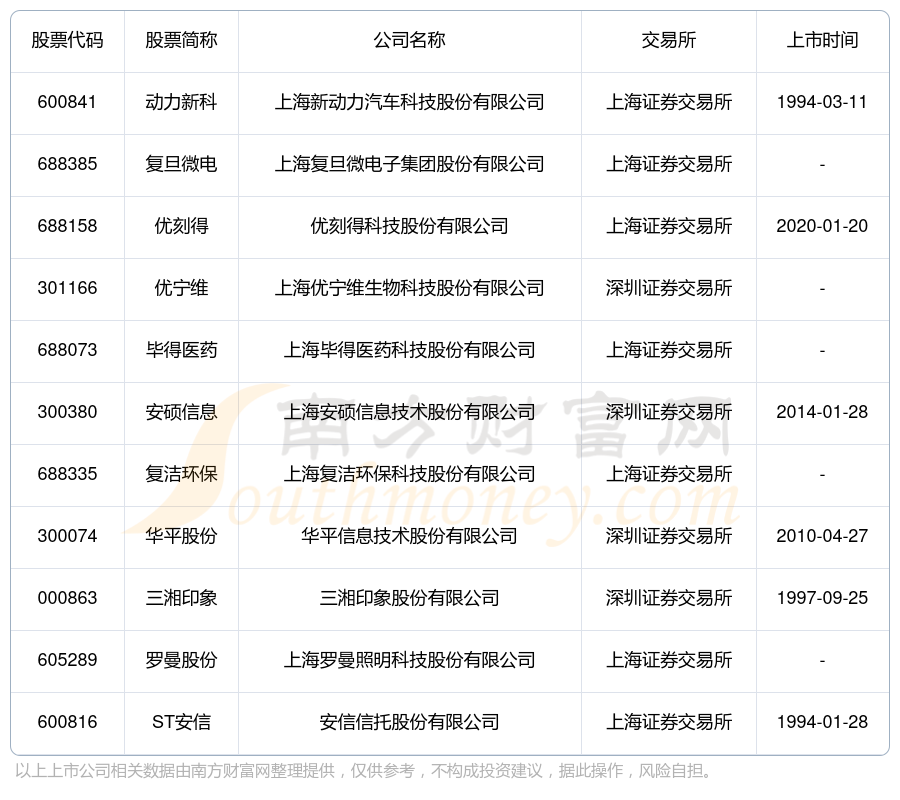This screenshot has width=900, height=800.
Task: Select stock code 688385
Action: (67, 164)
